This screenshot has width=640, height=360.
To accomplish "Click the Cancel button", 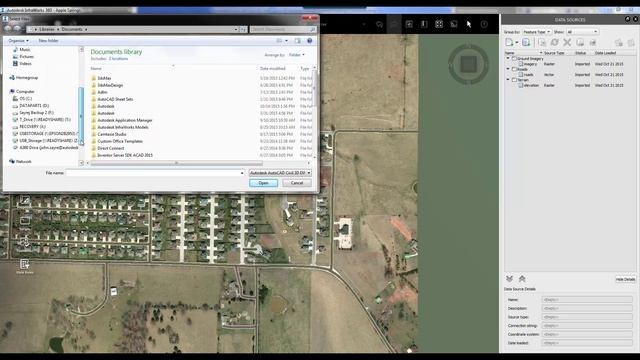I will (x=297, y=183).
